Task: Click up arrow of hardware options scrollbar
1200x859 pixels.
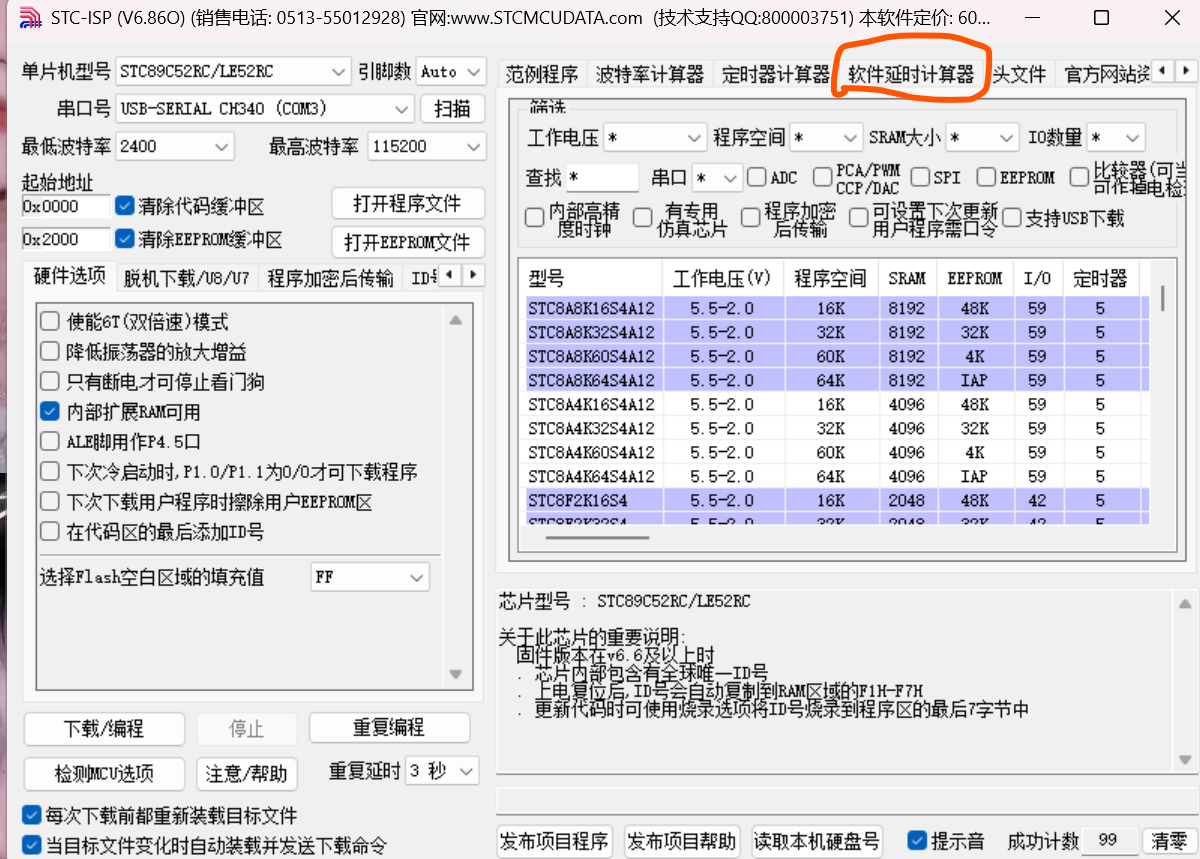Action: (x=455, y=321)
